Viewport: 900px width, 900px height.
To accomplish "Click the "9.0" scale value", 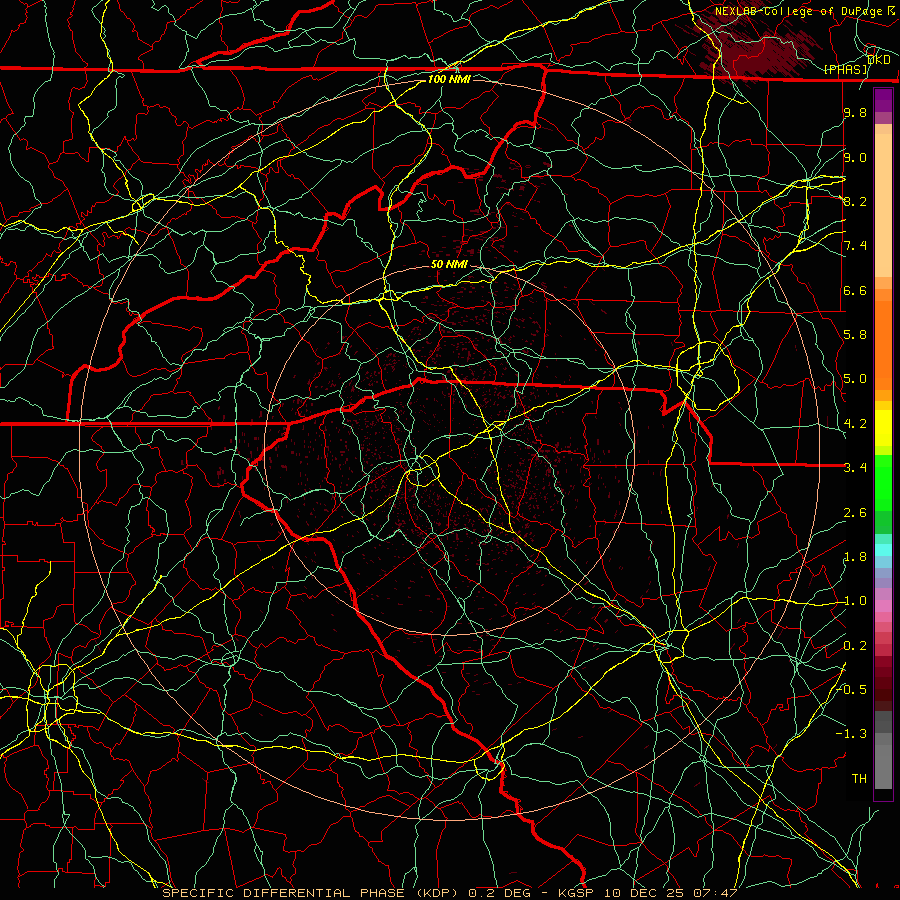I will pyautogui.click(x=855, y=157).
